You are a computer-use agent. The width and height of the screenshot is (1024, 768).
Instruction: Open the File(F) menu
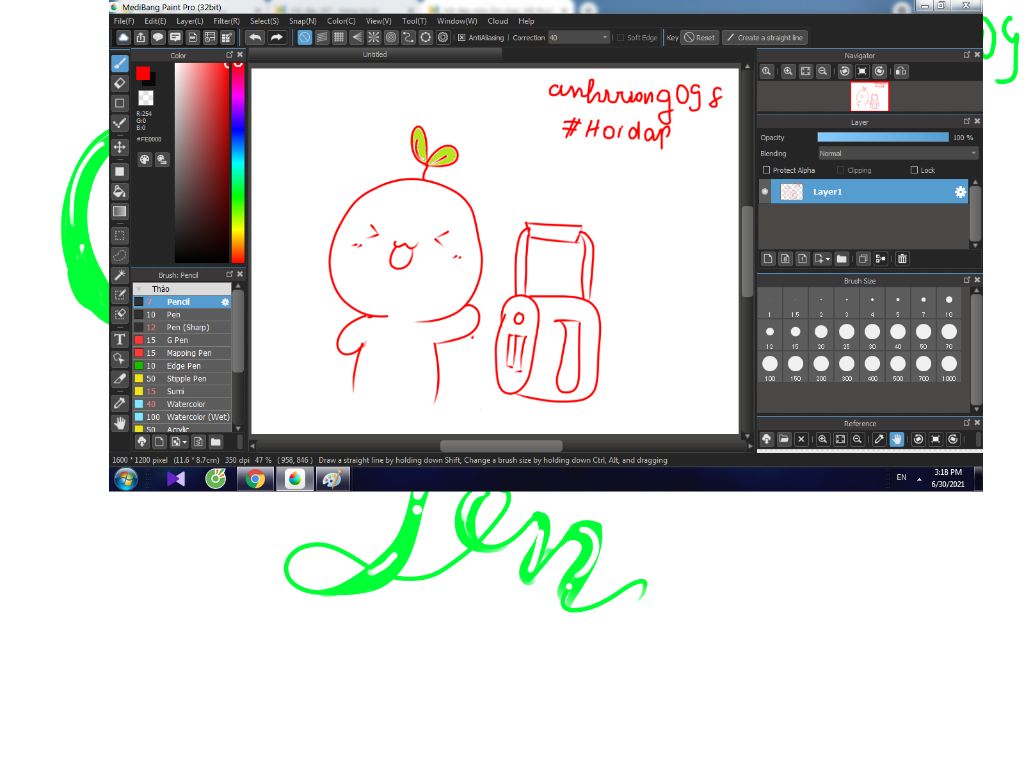[x=123, y=21]
